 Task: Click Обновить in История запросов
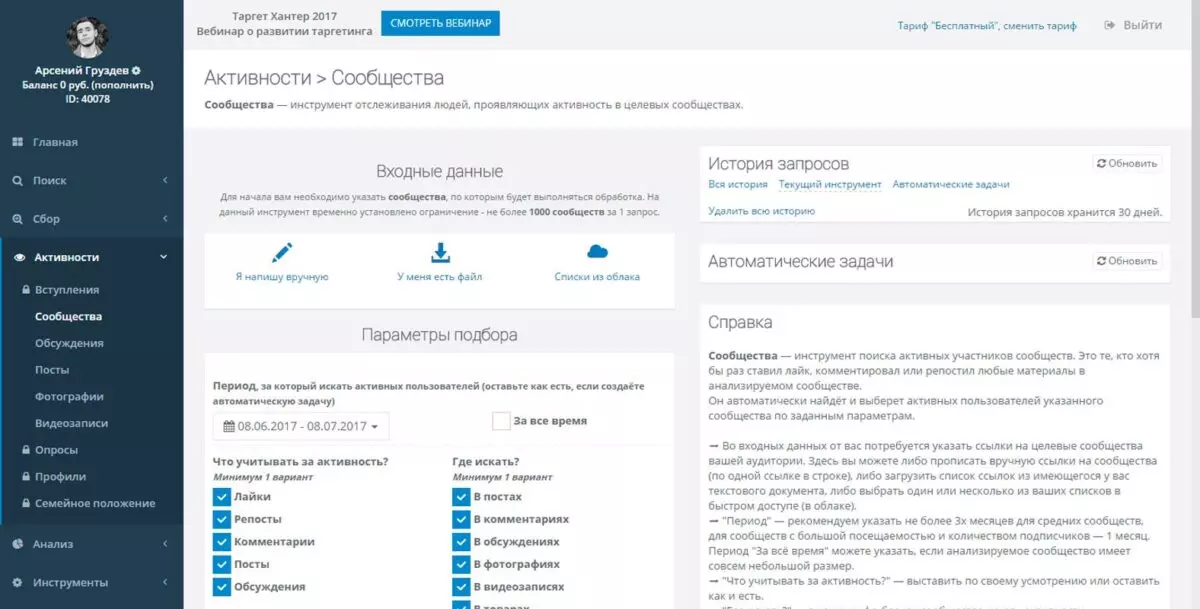coord(1127,163)
